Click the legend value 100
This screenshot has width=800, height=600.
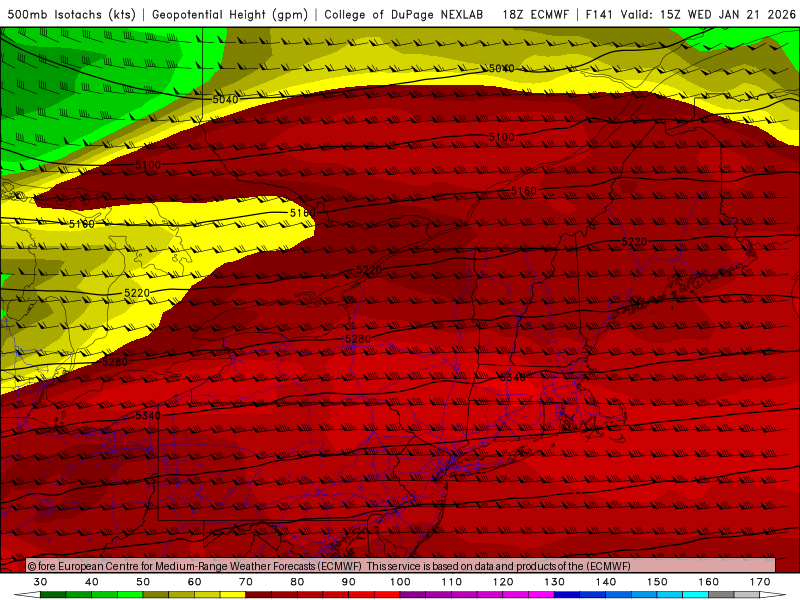400,582
